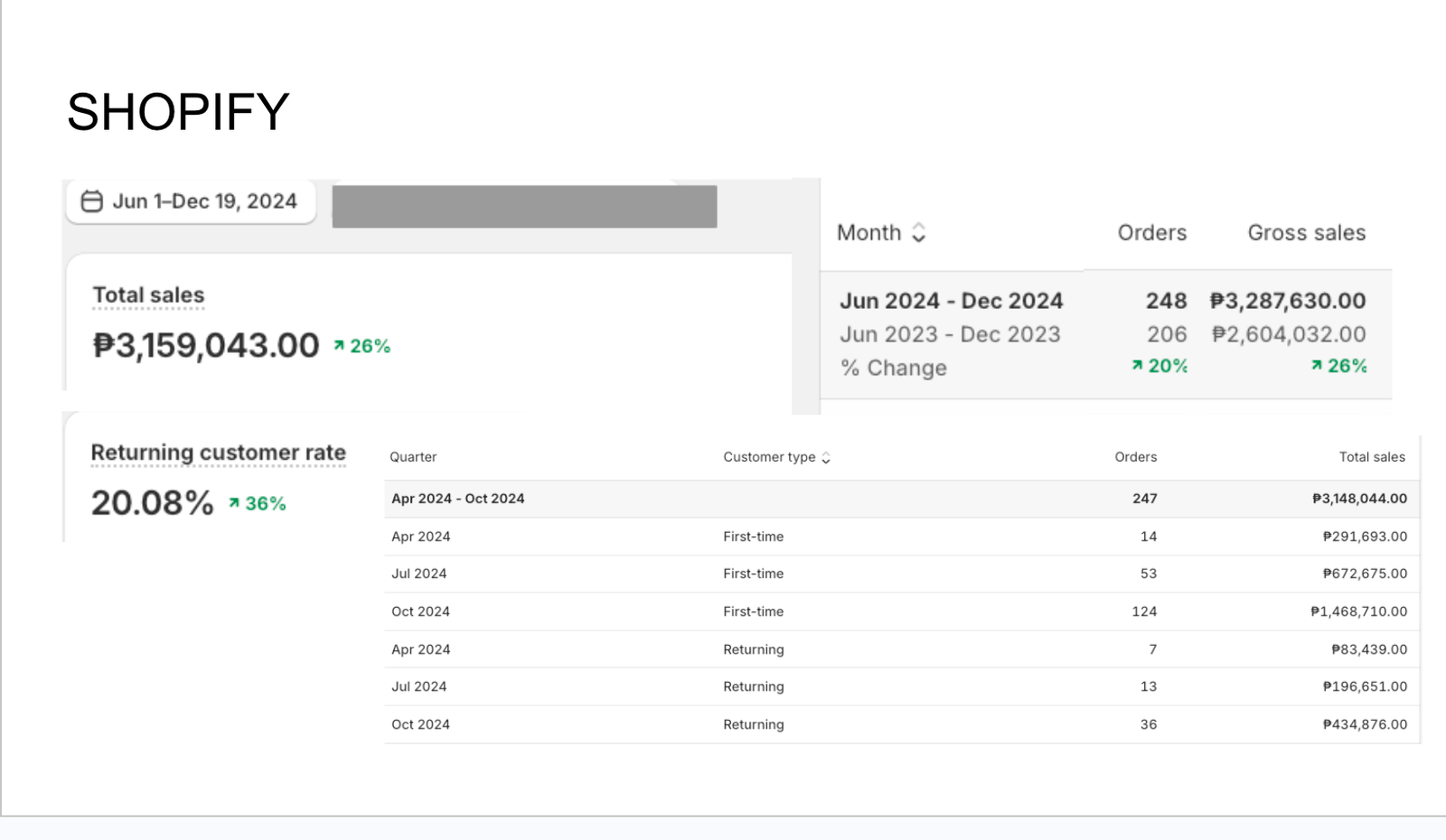Click the 20% orders change value
The width and height of the screenshot is (1446, 840).
[1160, 366]
